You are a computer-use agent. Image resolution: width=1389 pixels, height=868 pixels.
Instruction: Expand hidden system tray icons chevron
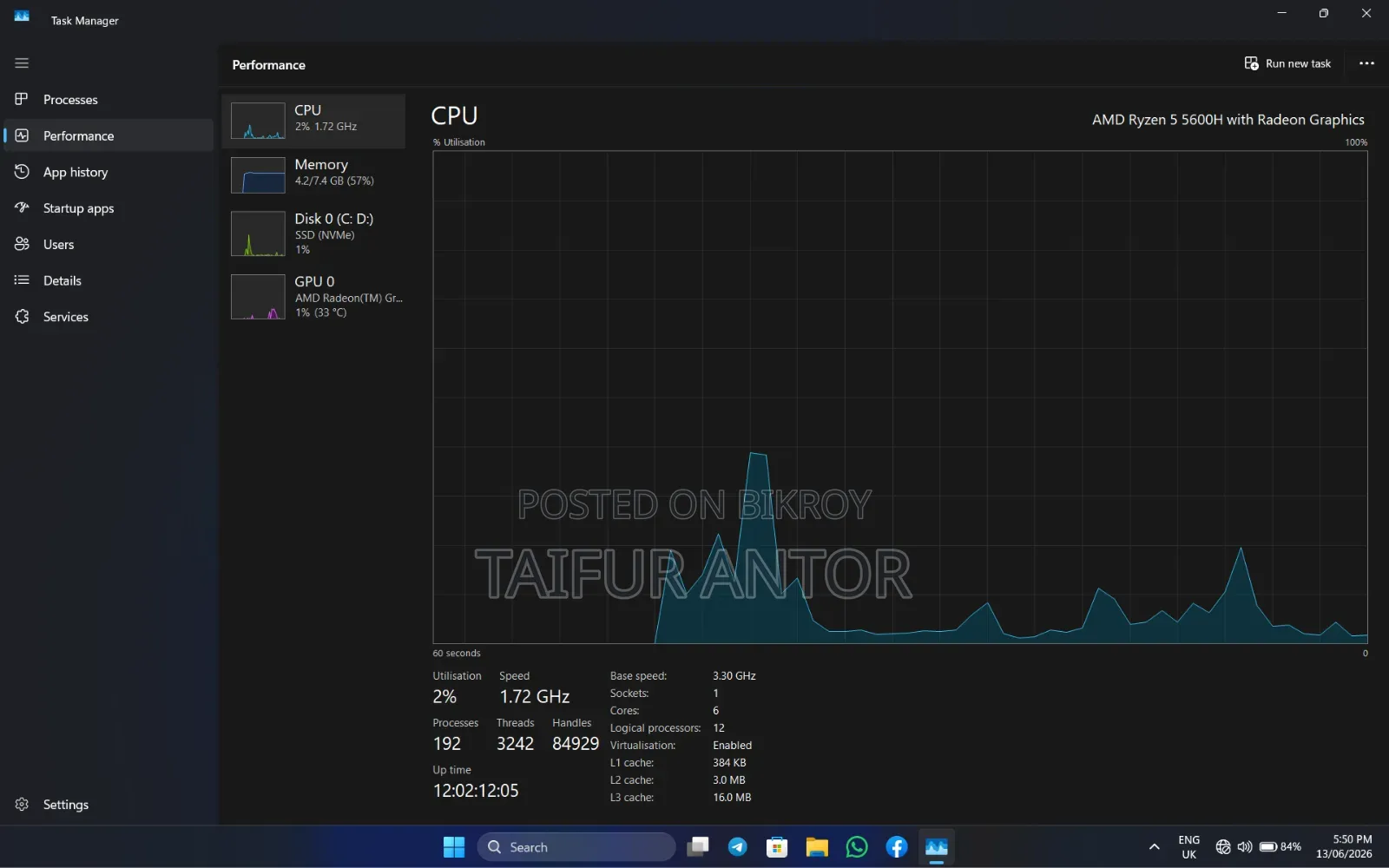[1155, 847]
